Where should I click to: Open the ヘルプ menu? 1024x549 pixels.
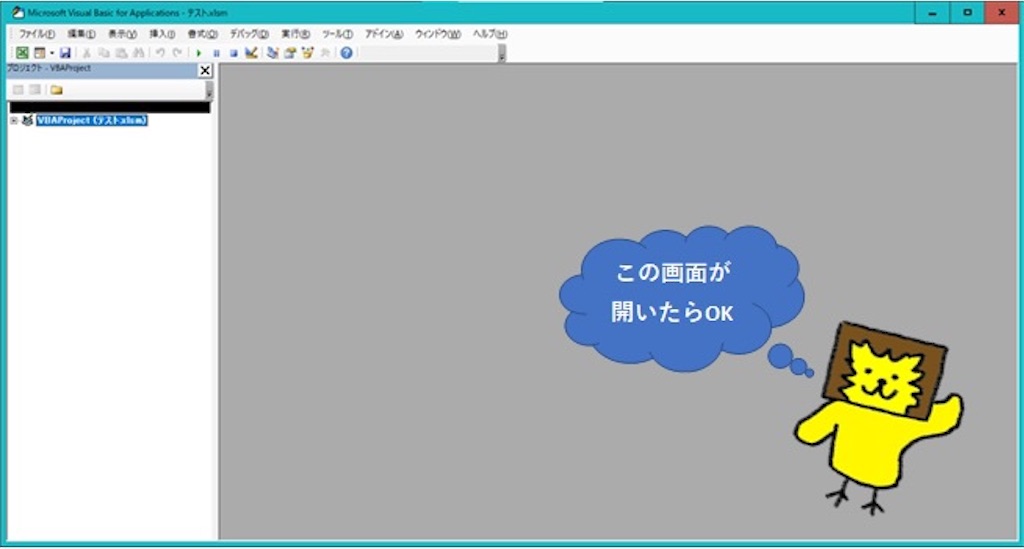point(490,34)
